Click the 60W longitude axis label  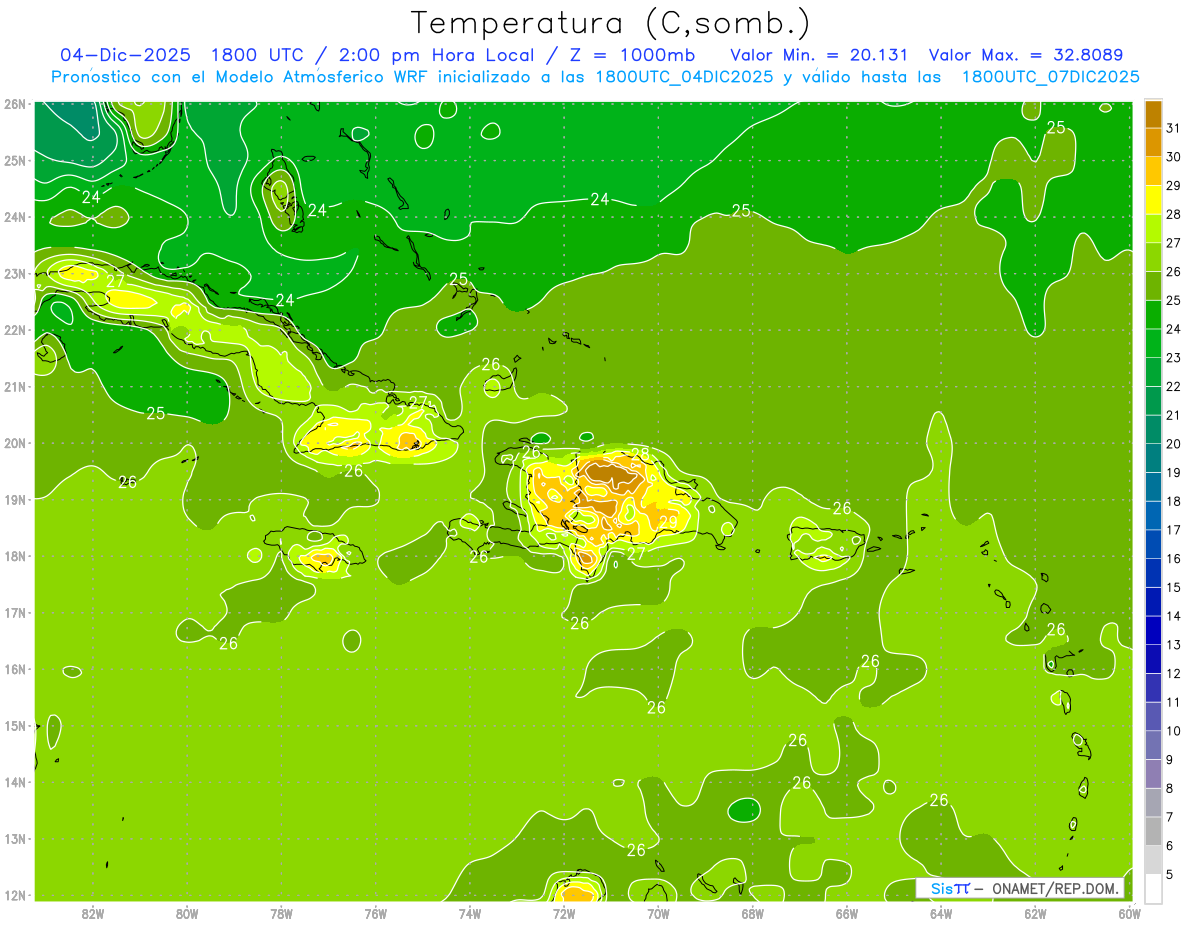pyautogui.click(x=1130, y=913)
